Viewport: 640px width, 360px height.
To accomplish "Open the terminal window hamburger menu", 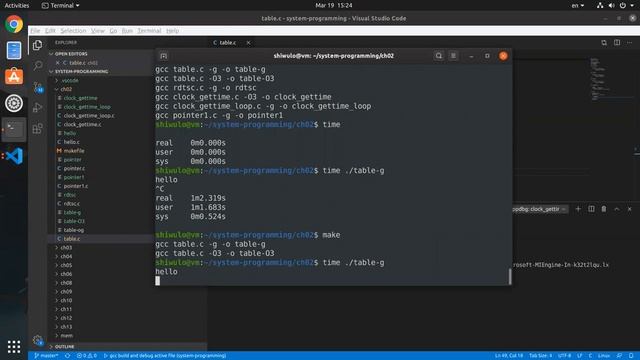I will (453, 56).
